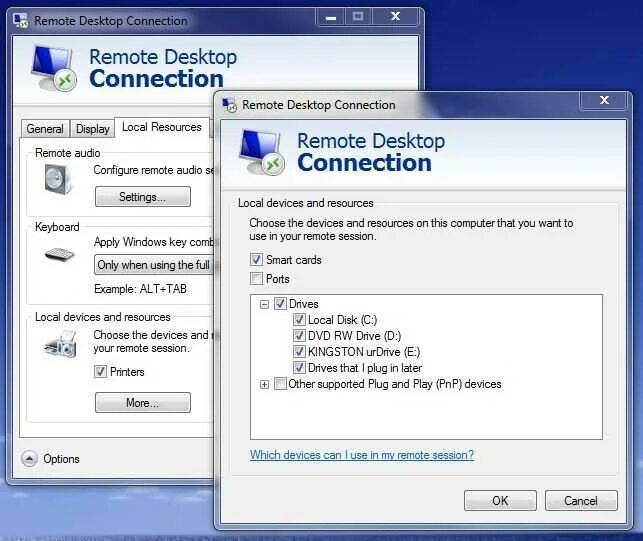Open 'Which devices can I use' help link
Screen dimensions: 643x541
point(362,455)
